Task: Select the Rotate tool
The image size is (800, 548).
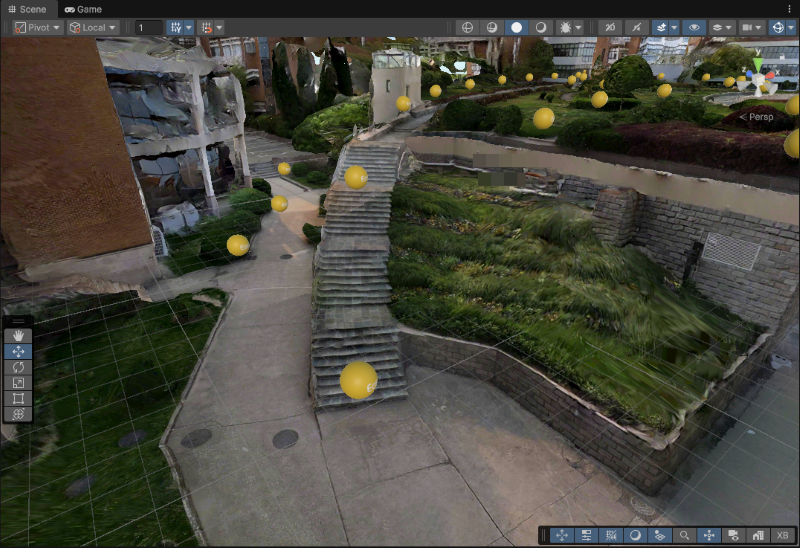Action: (x=18, y=367)
